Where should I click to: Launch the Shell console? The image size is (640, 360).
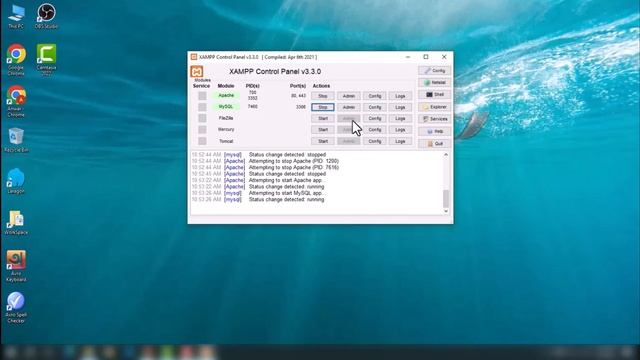pos(434,95)
